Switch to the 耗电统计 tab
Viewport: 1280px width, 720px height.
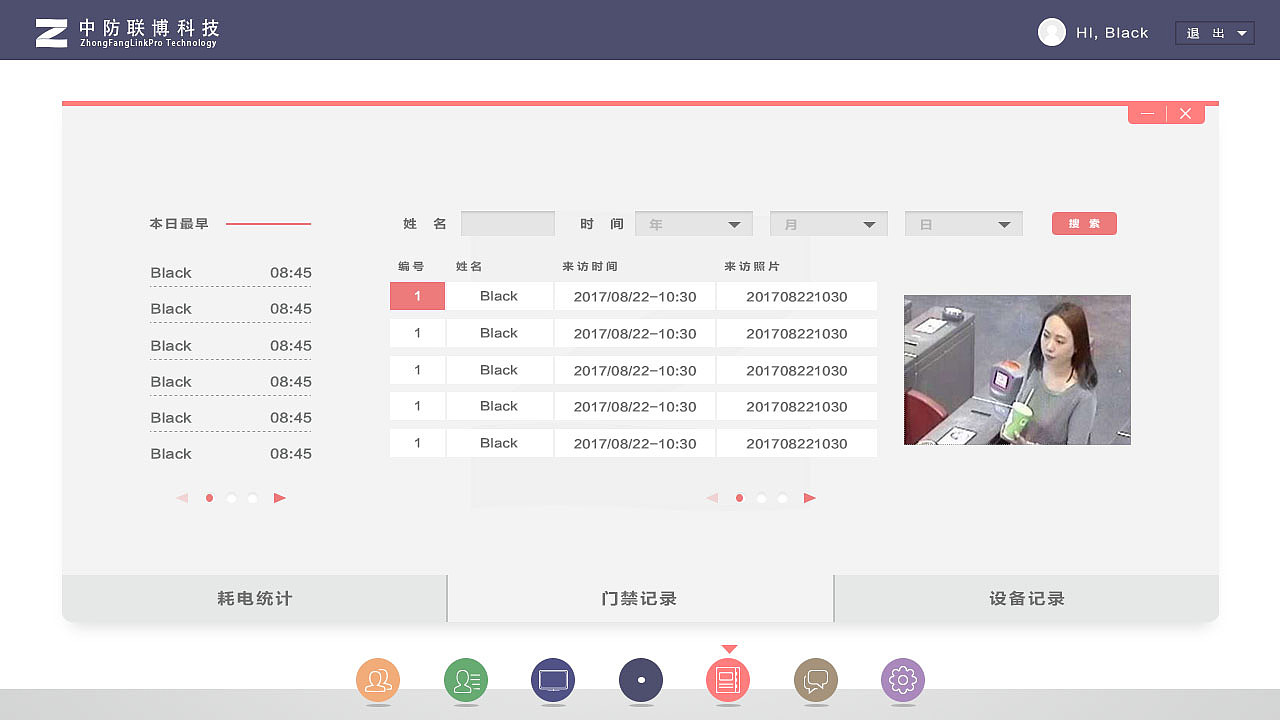pos(254,599)
